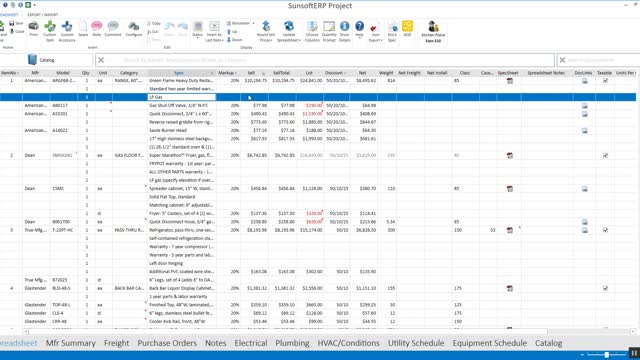The height and width of the screenshot is (360, 640).
Task: Click the Cut button
Action: pyautogui.click(x=153, y=32)
